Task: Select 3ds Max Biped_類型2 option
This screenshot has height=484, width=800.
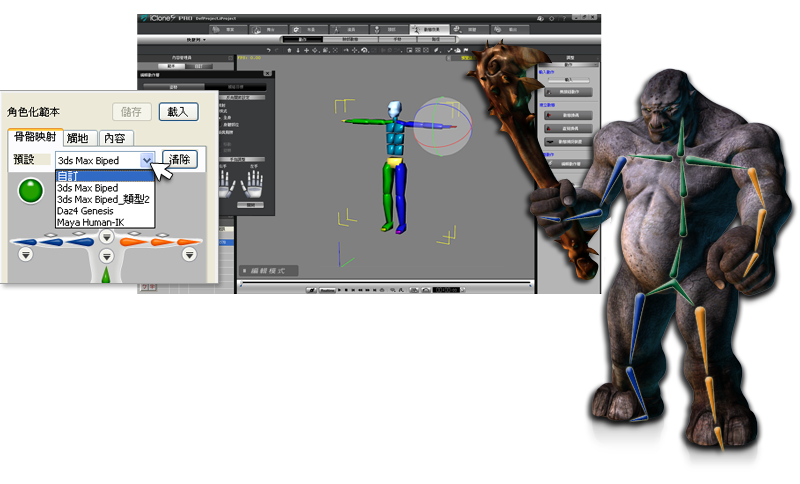Action: click(x=104, y=199)
